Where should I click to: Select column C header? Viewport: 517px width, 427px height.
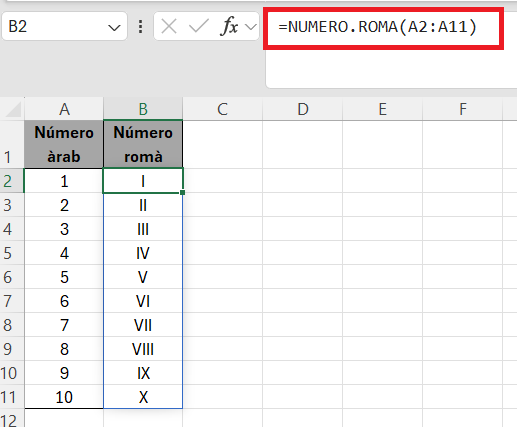tap(223, 109)
